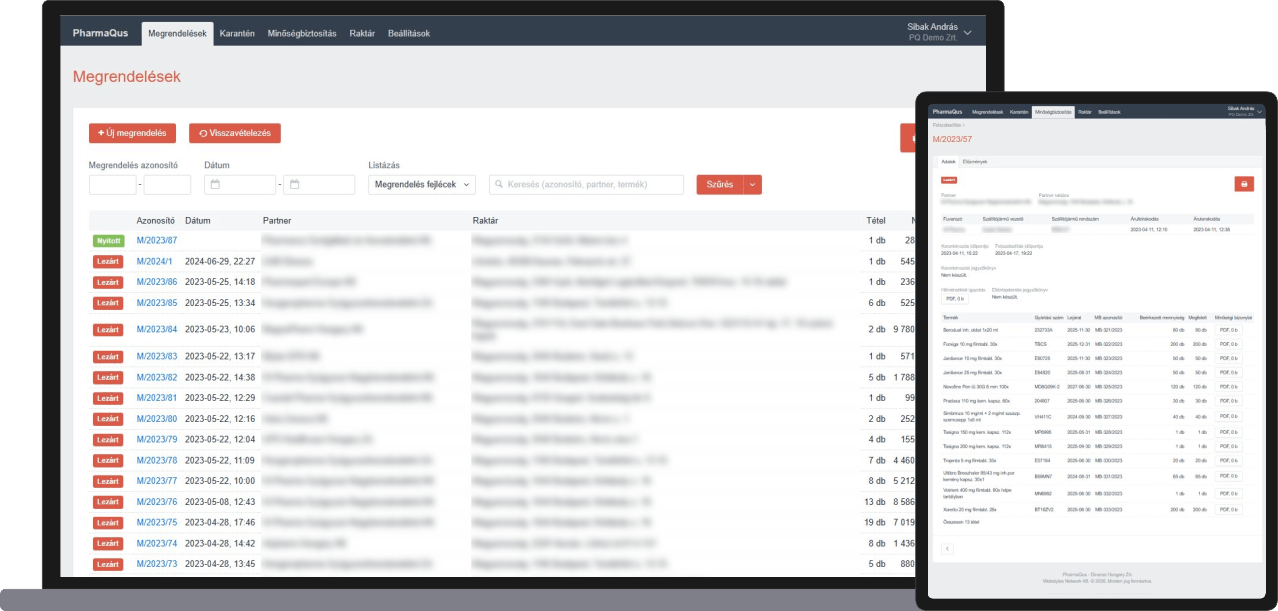Click the Nyitott status badge of M/2023/87
The image size is (1278, 611).
tap(108, 241)
